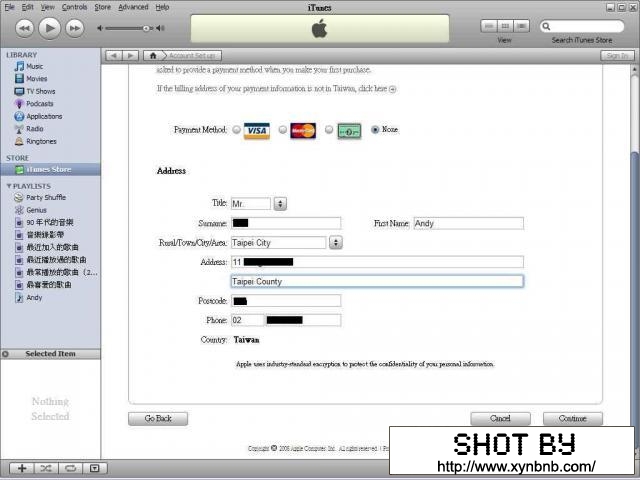Switch to list view mode
This screenshot has height=480, width=640.
pos(489,26)
